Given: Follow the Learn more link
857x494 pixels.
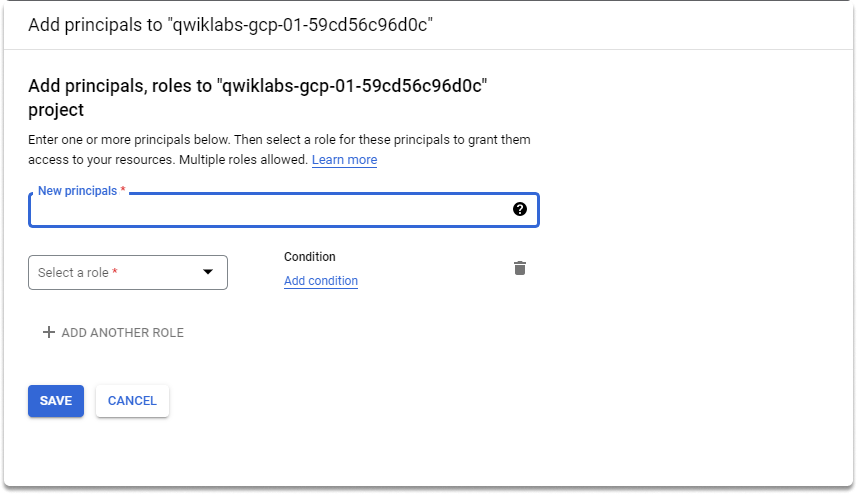Looking at the screenshot, I should click(x=344, y=160).
